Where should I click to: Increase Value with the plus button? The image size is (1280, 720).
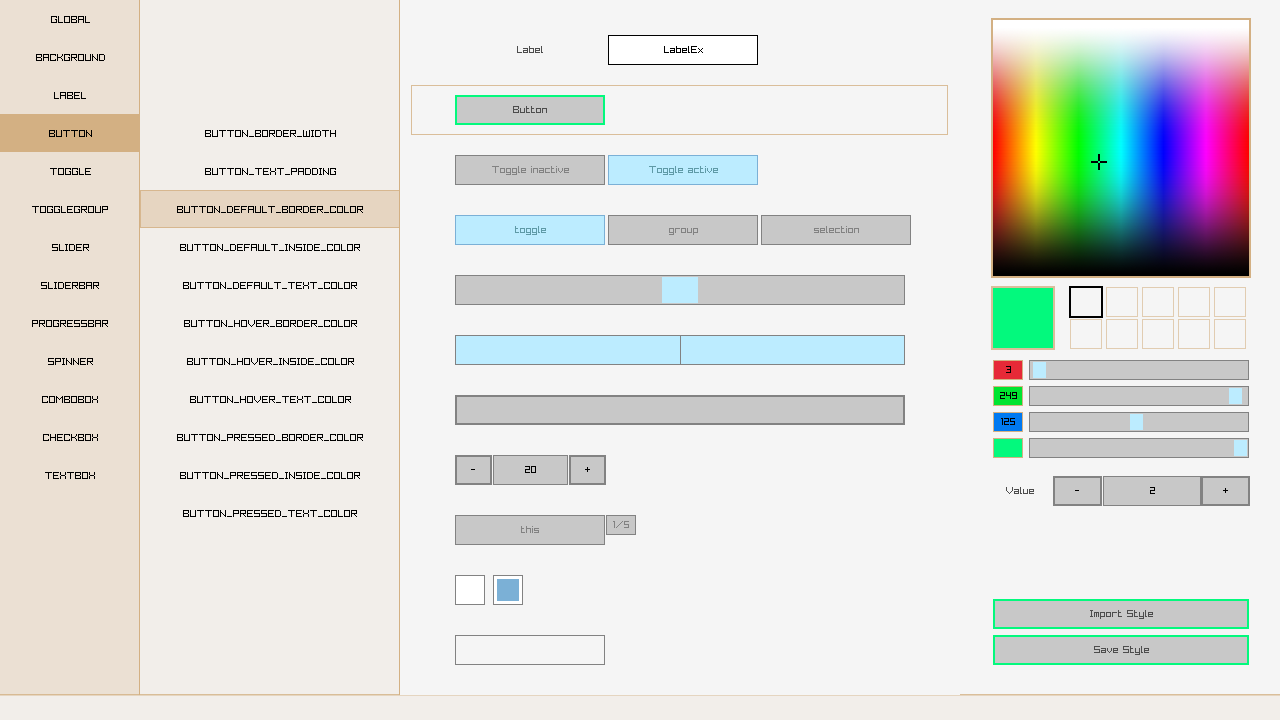coord(1225,491)
